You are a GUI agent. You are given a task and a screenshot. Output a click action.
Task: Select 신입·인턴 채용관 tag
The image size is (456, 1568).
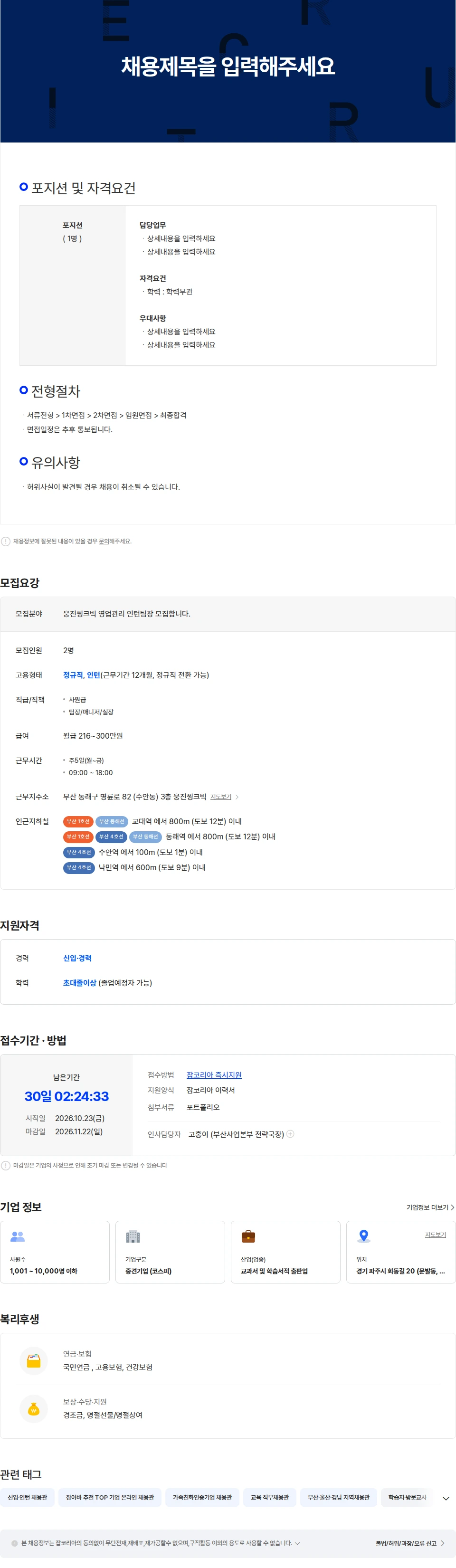coord(28,1497)
